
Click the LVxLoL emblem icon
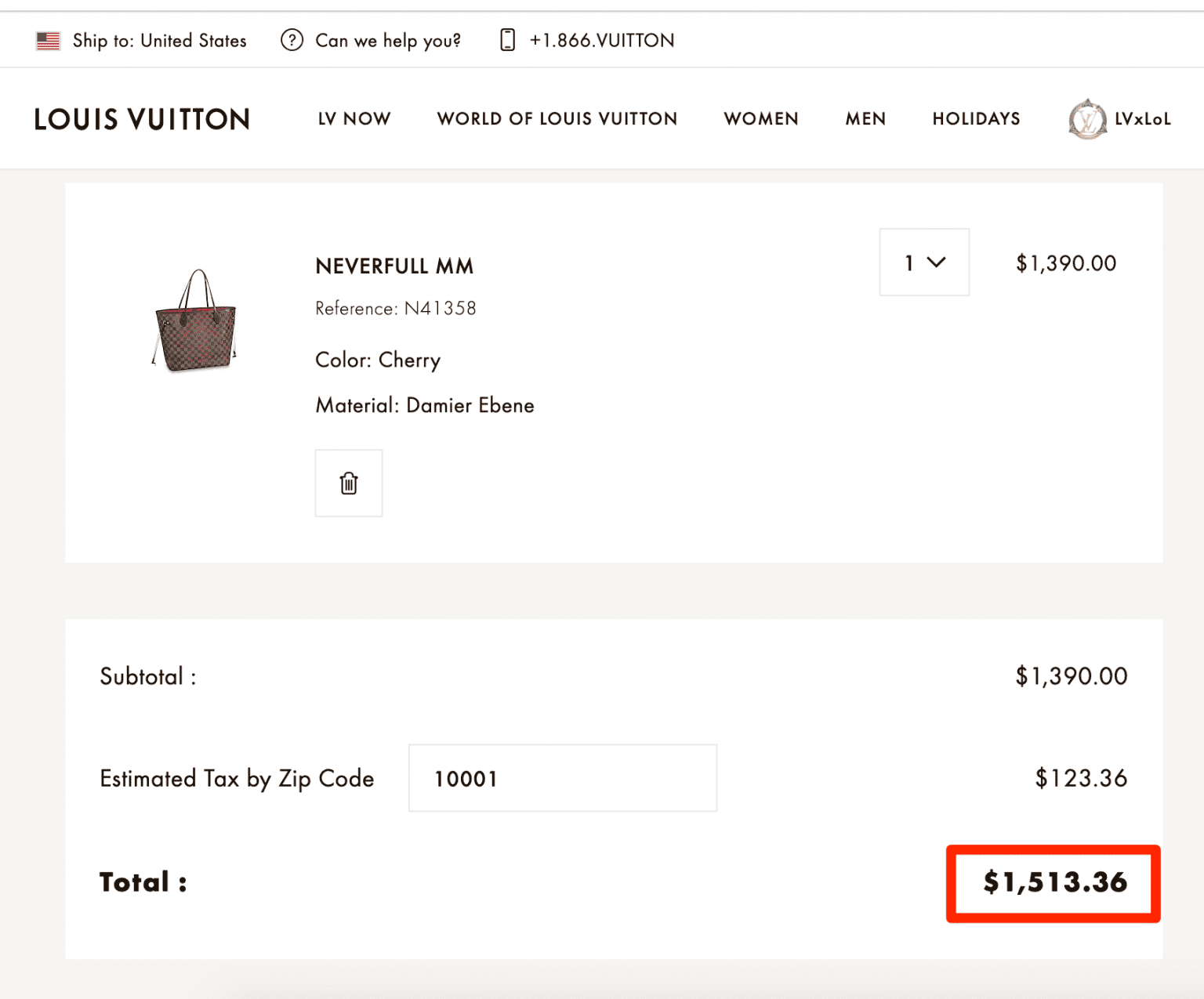(1087, 119)
